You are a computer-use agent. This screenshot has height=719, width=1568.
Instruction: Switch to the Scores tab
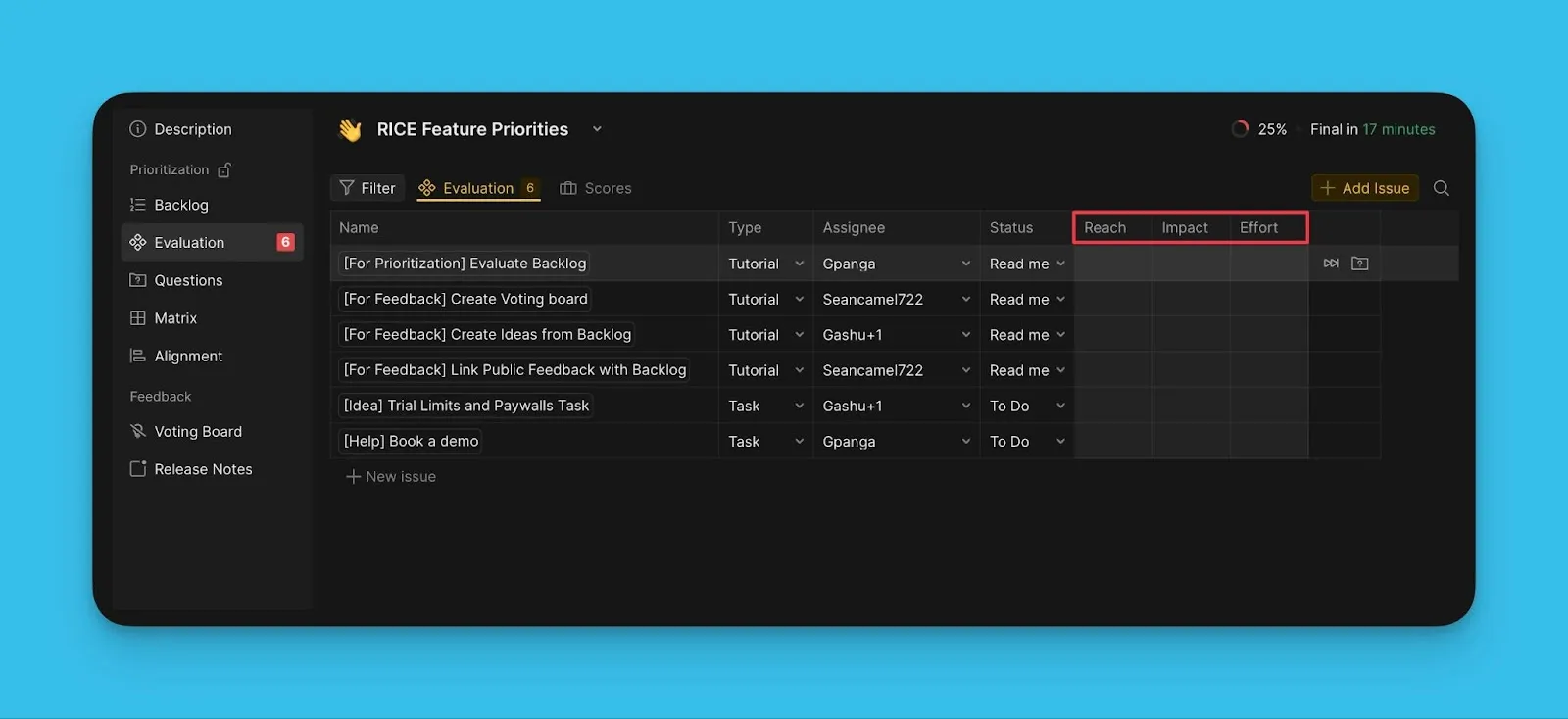pyautogui.click(x=596, y=188)
